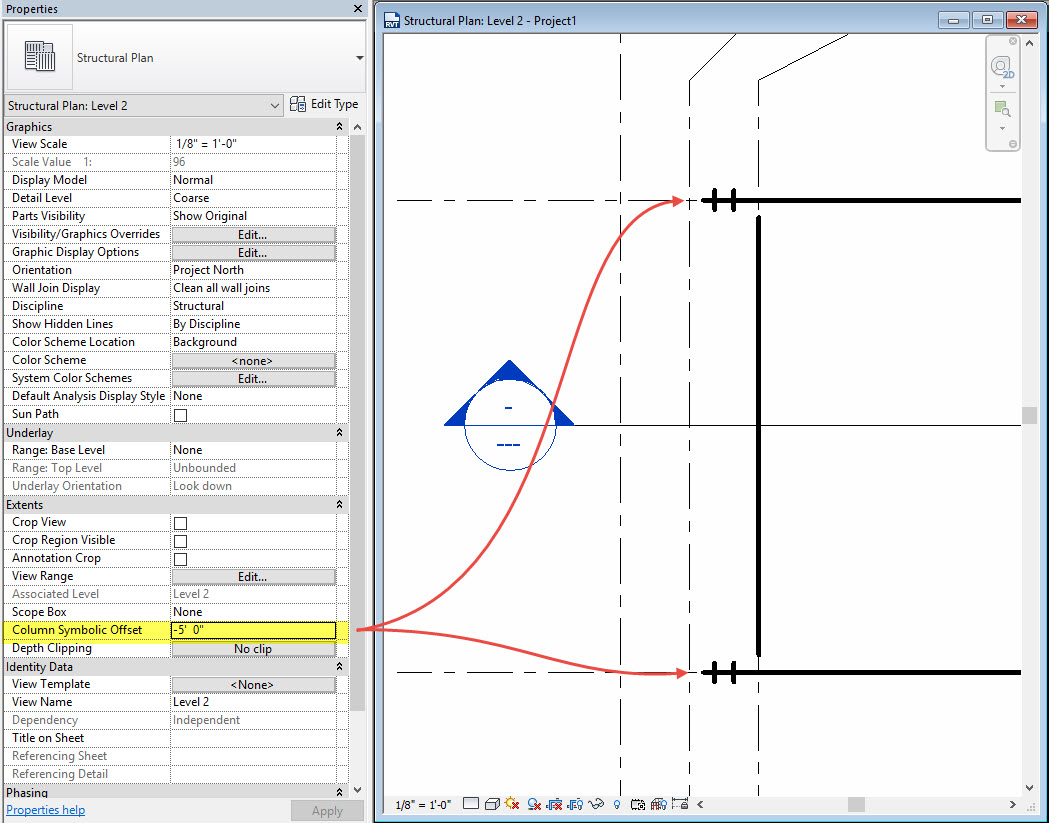Toggle analytical model visibility icon
1049x823 pixels.
(x=659, y=803)
